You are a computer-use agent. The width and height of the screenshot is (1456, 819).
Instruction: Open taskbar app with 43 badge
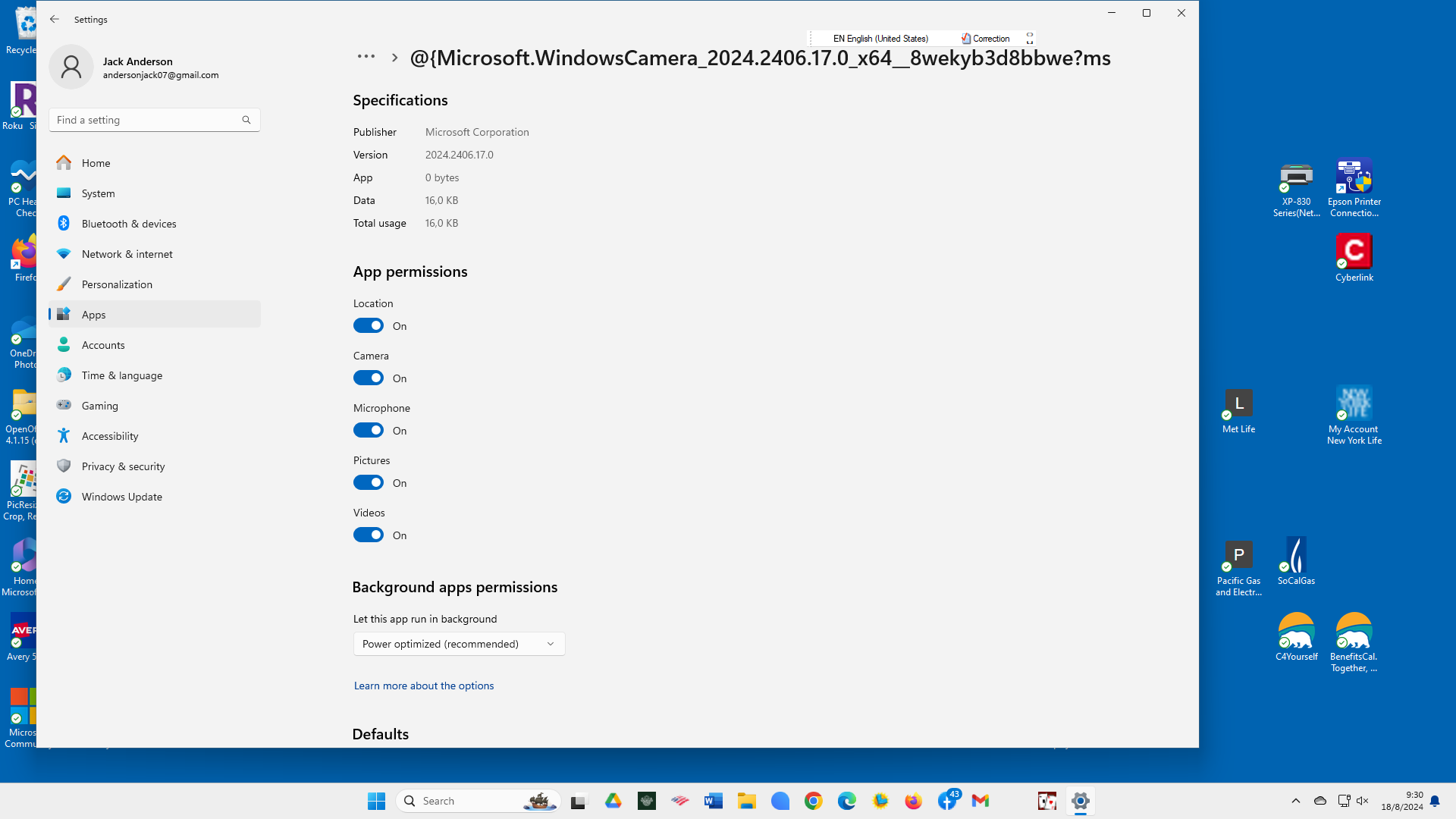[948, 800]
